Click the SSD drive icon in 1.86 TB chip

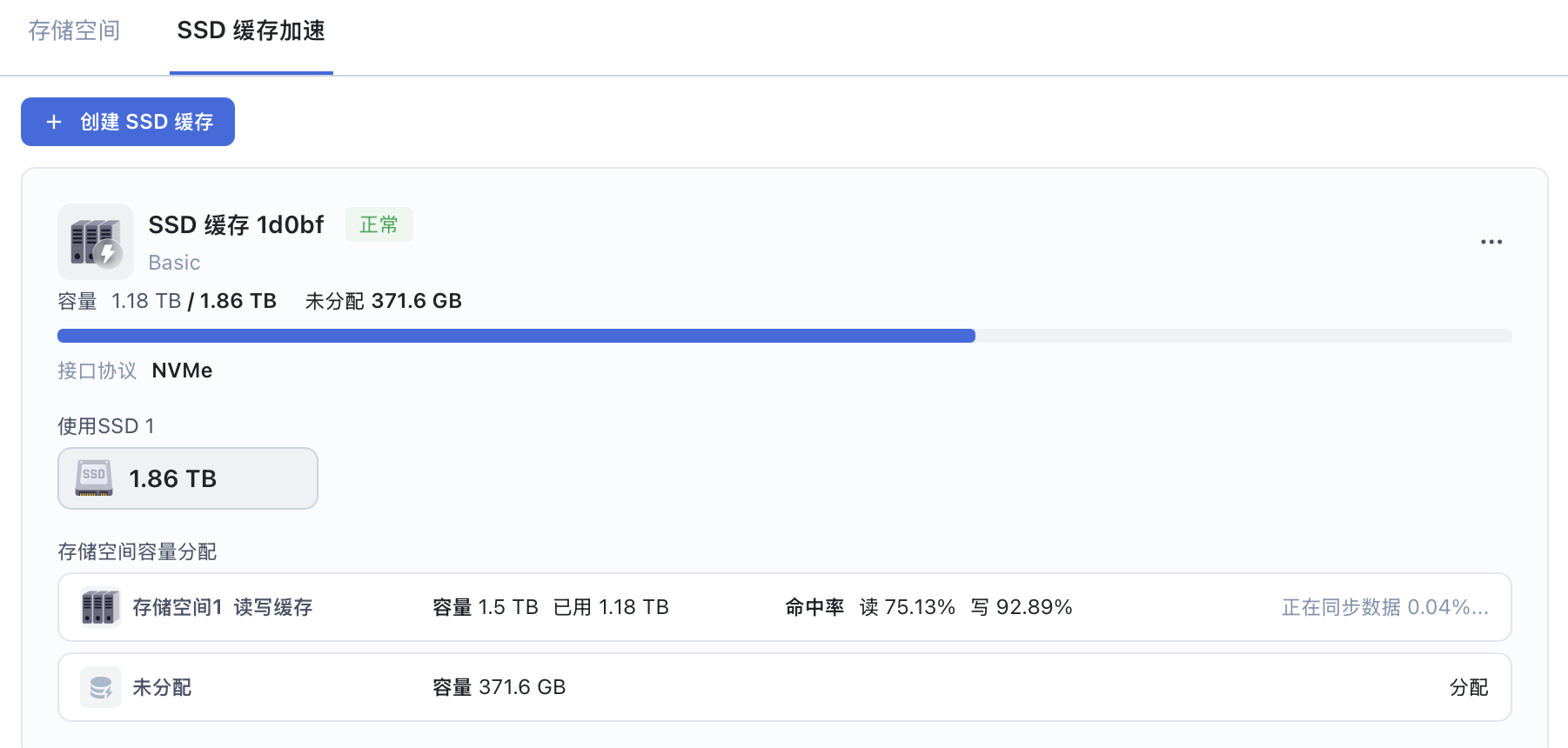(94, 478)
